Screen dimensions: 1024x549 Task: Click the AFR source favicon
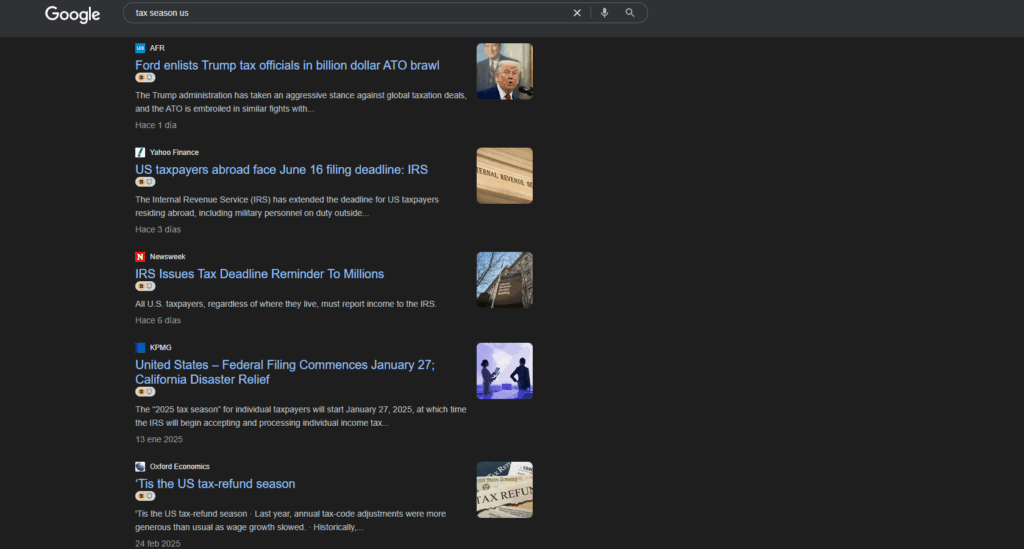(140, 48)
